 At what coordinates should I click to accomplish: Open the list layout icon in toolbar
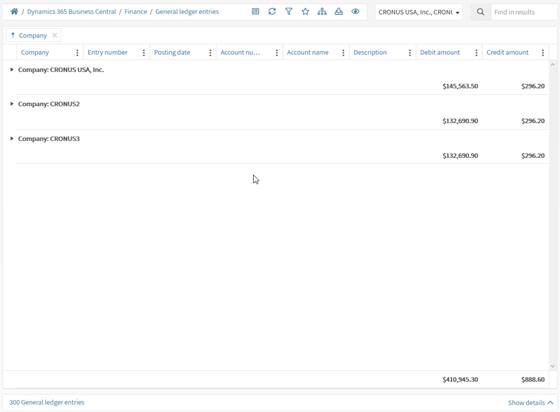pyautogui.click(x=255, y=11)
